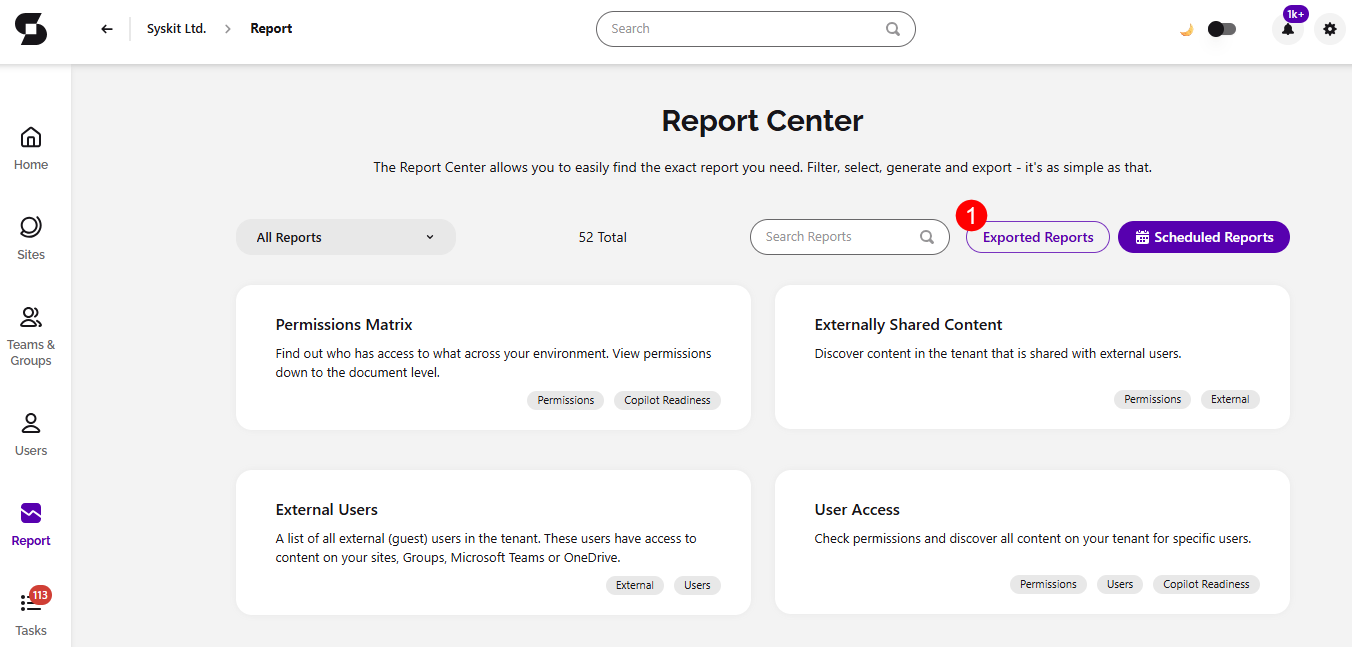Open the notifications bell
The image size is (1352, 647).
tap(1288, 29)
